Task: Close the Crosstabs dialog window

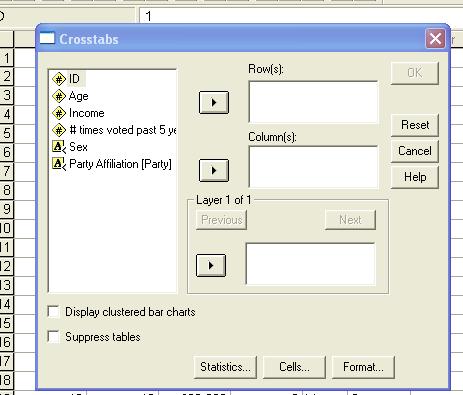Action: [435, 39]
